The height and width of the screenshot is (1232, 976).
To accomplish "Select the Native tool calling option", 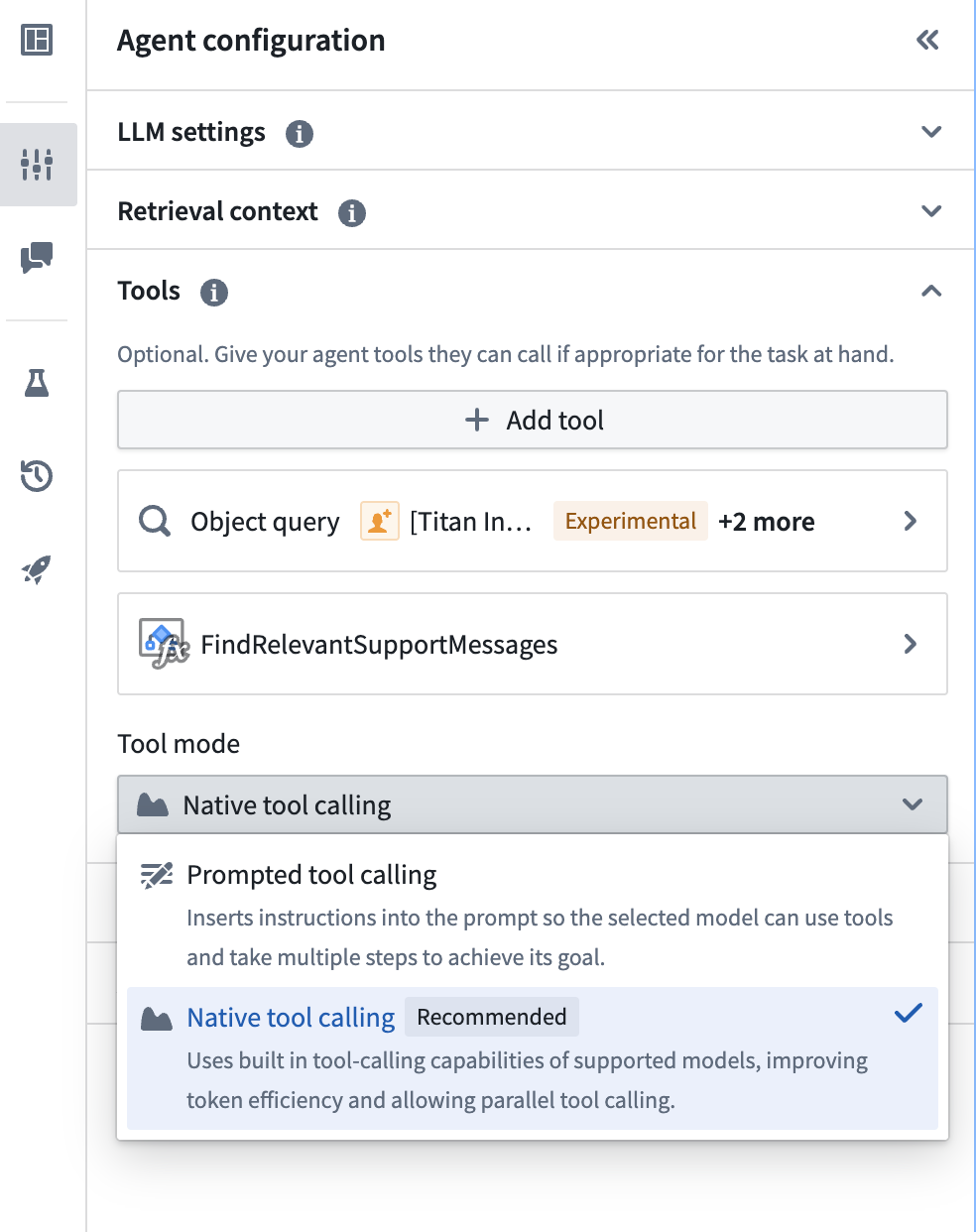I will pos(291,1017).
